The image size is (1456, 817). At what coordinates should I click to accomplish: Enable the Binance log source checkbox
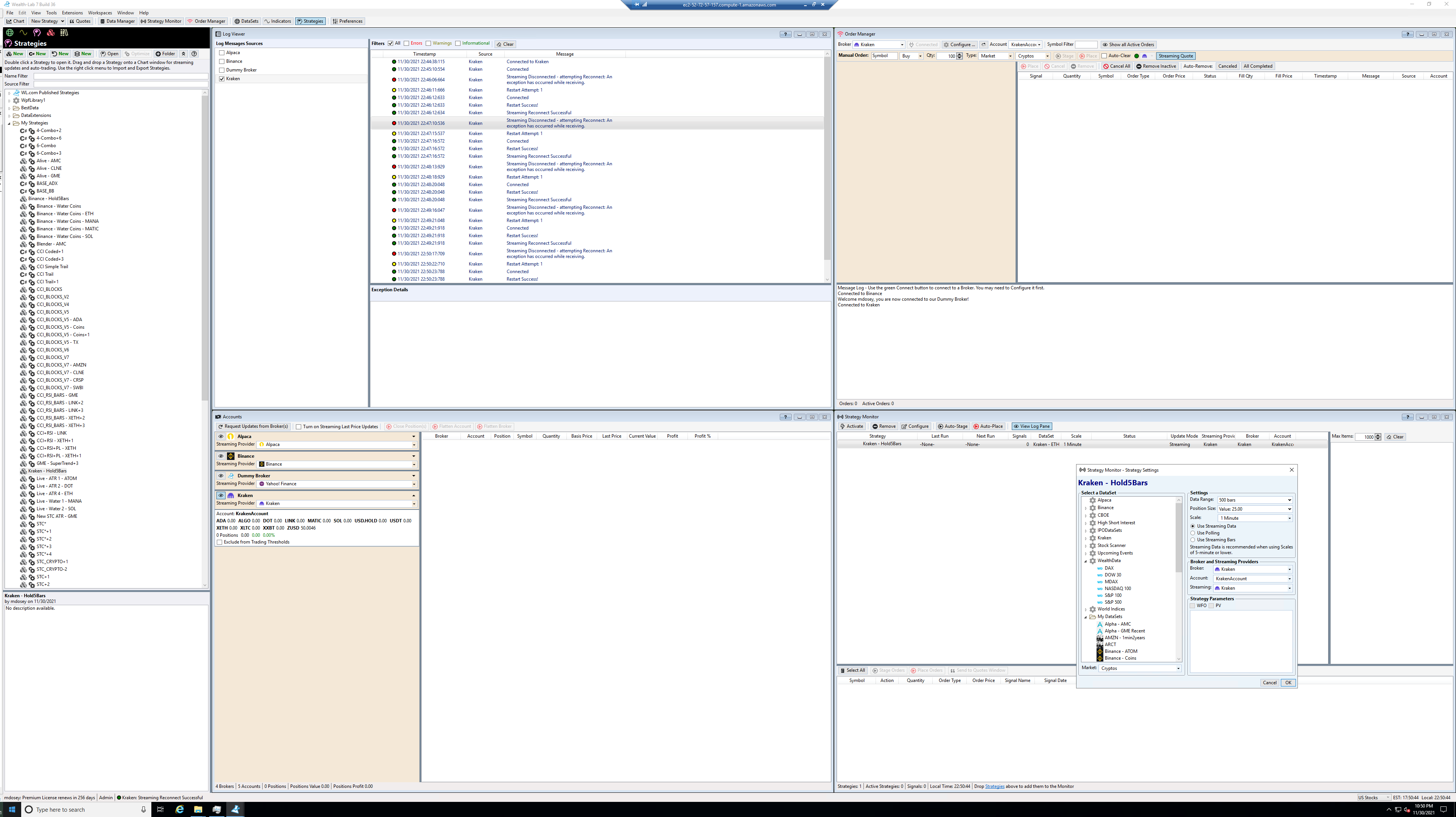pos(222,61)
